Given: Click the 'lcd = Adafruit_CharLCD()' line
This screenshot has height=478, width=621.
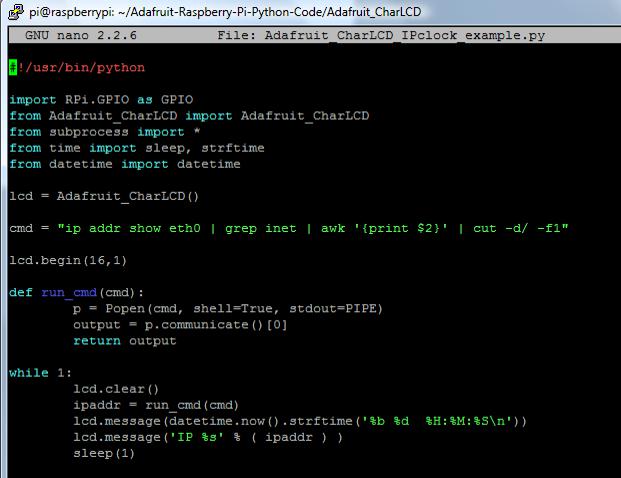Looking at the screenshot, I should [x=104, y=196].
